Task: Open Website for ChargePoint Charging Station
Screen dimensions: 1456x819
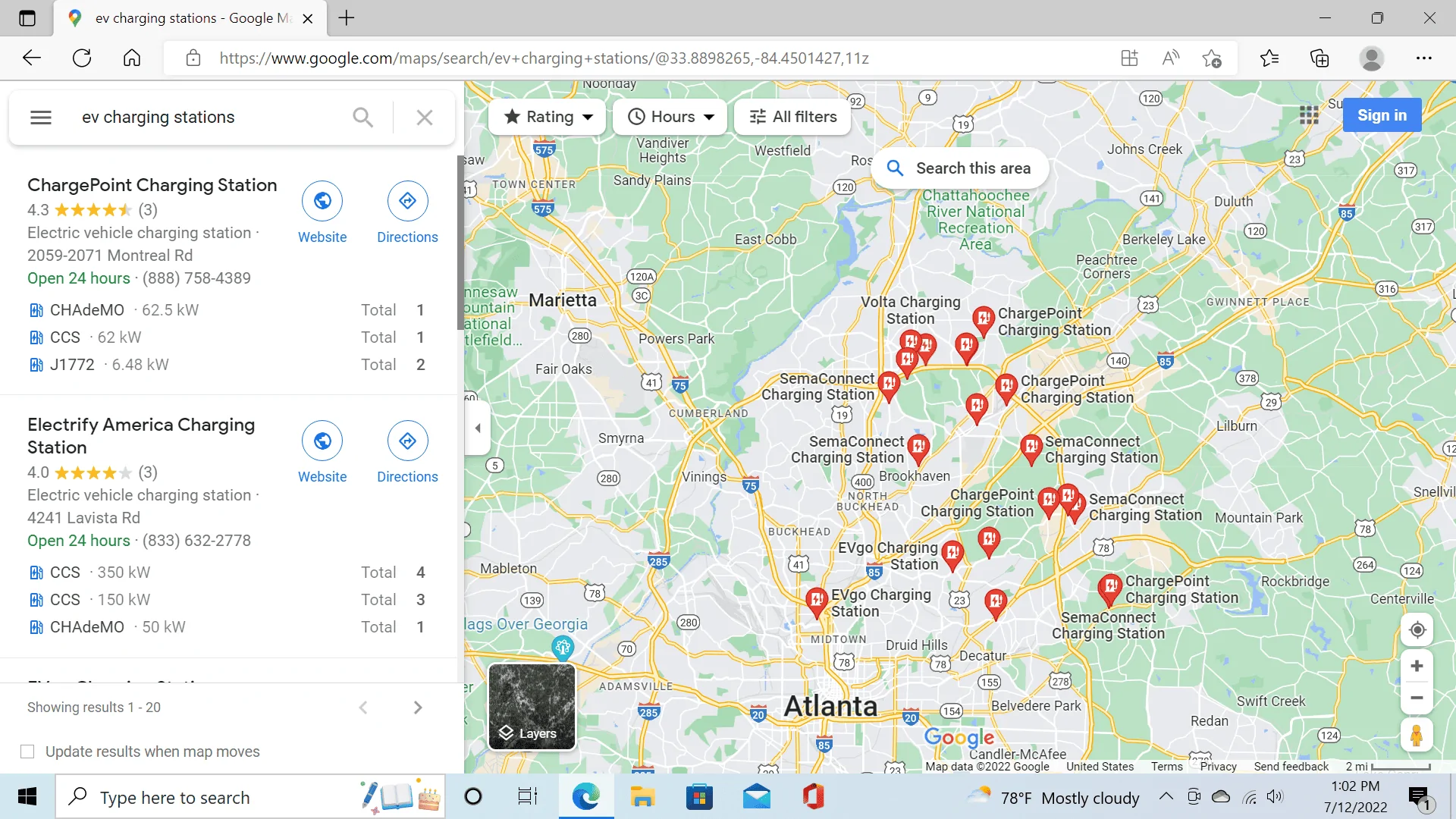Action: 322,213
